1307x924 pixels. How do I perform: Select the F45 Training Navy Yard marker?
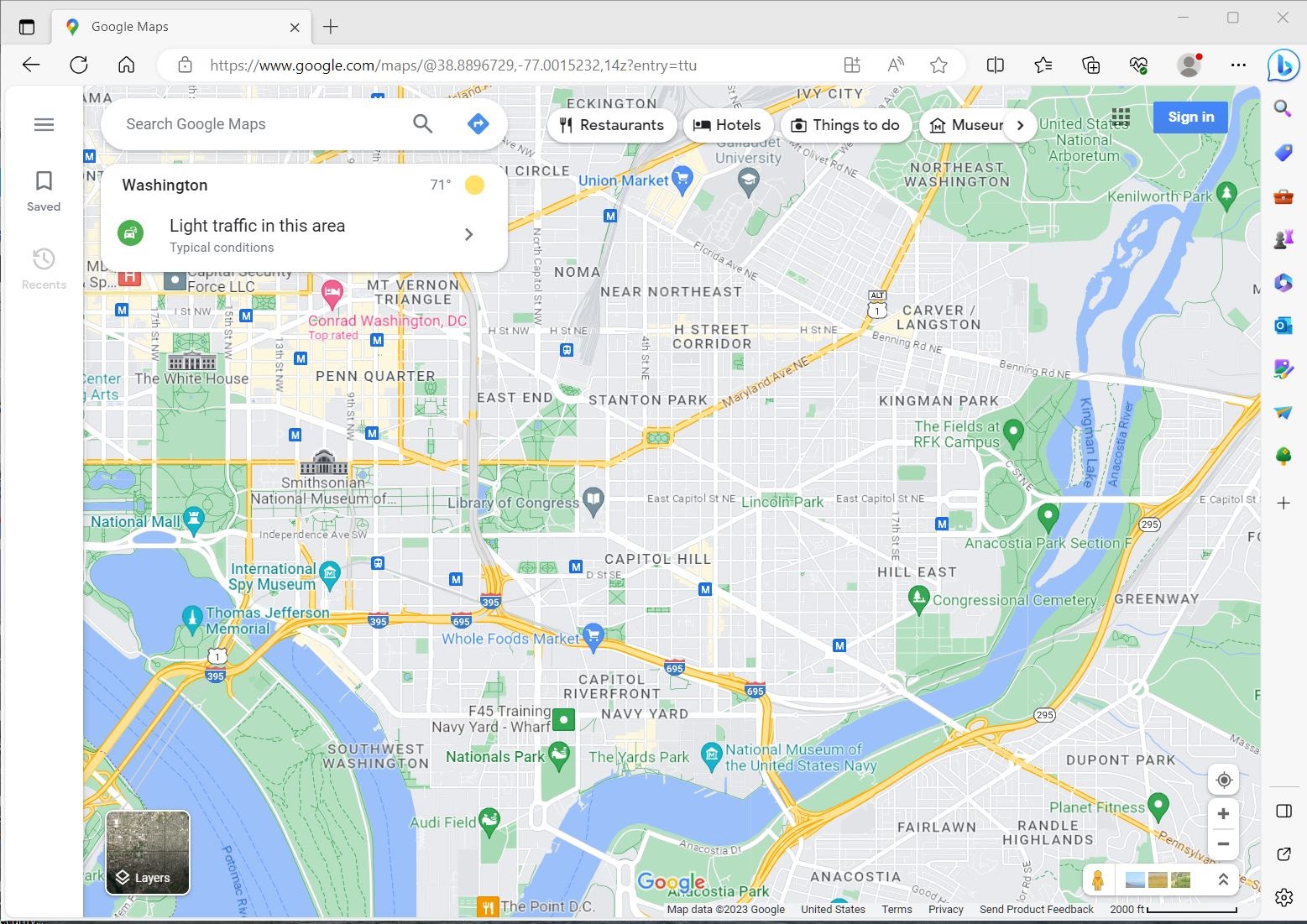pyautogui.click(x=563, y=720)
